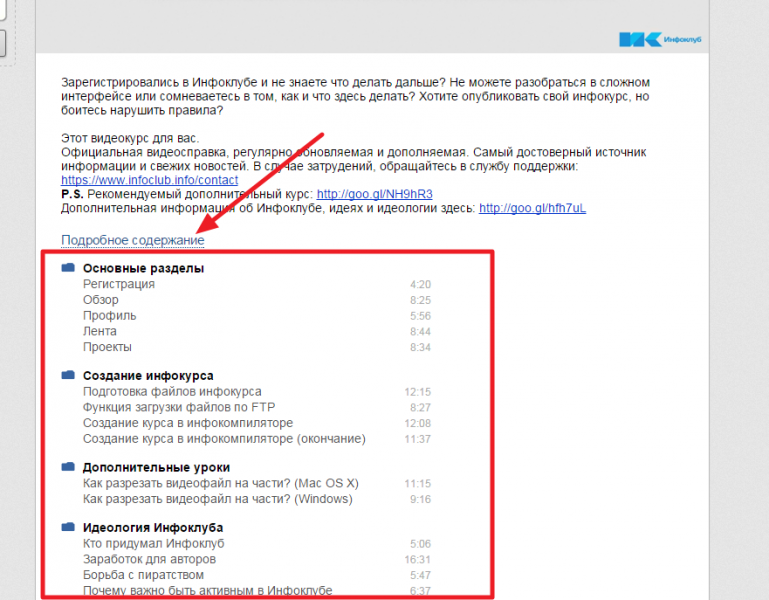Click folder icon beside Создание инфокурса
The height and width of the screenshot is (600, 769).
(x=68, y=375)
